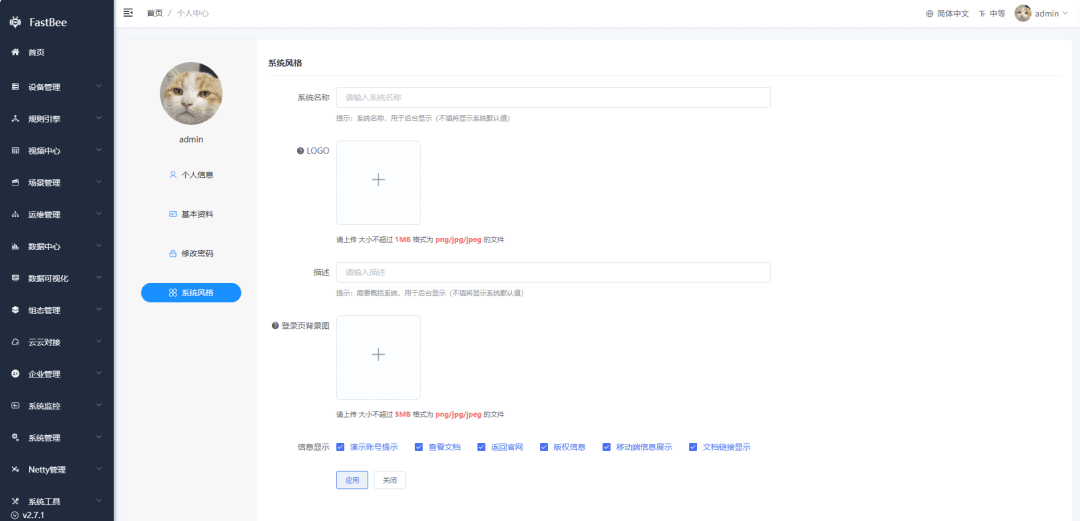The width and height of the screenshot is (1080, 521).
Task: Click the 修改密码 lock icon
Action: 173,254
